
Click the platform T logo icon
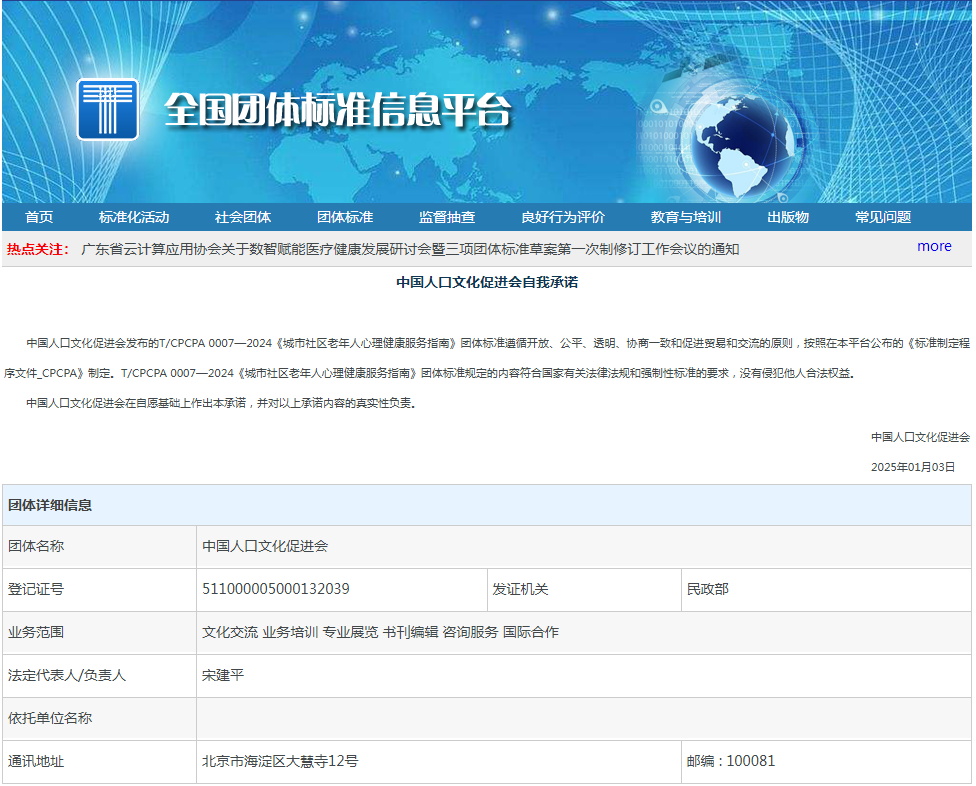(108, 109)
